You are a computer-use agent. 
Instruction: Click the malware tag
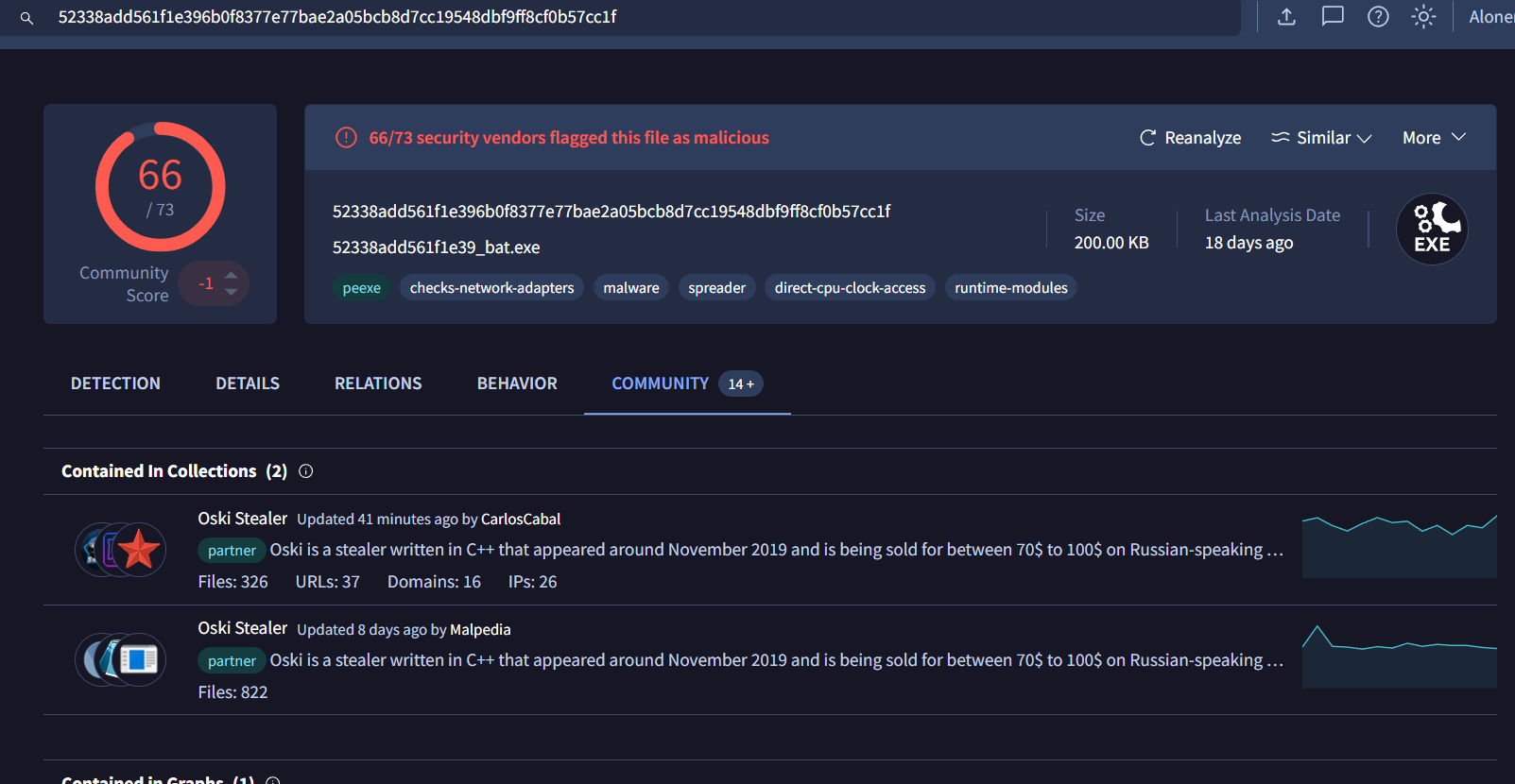point(631,288)
